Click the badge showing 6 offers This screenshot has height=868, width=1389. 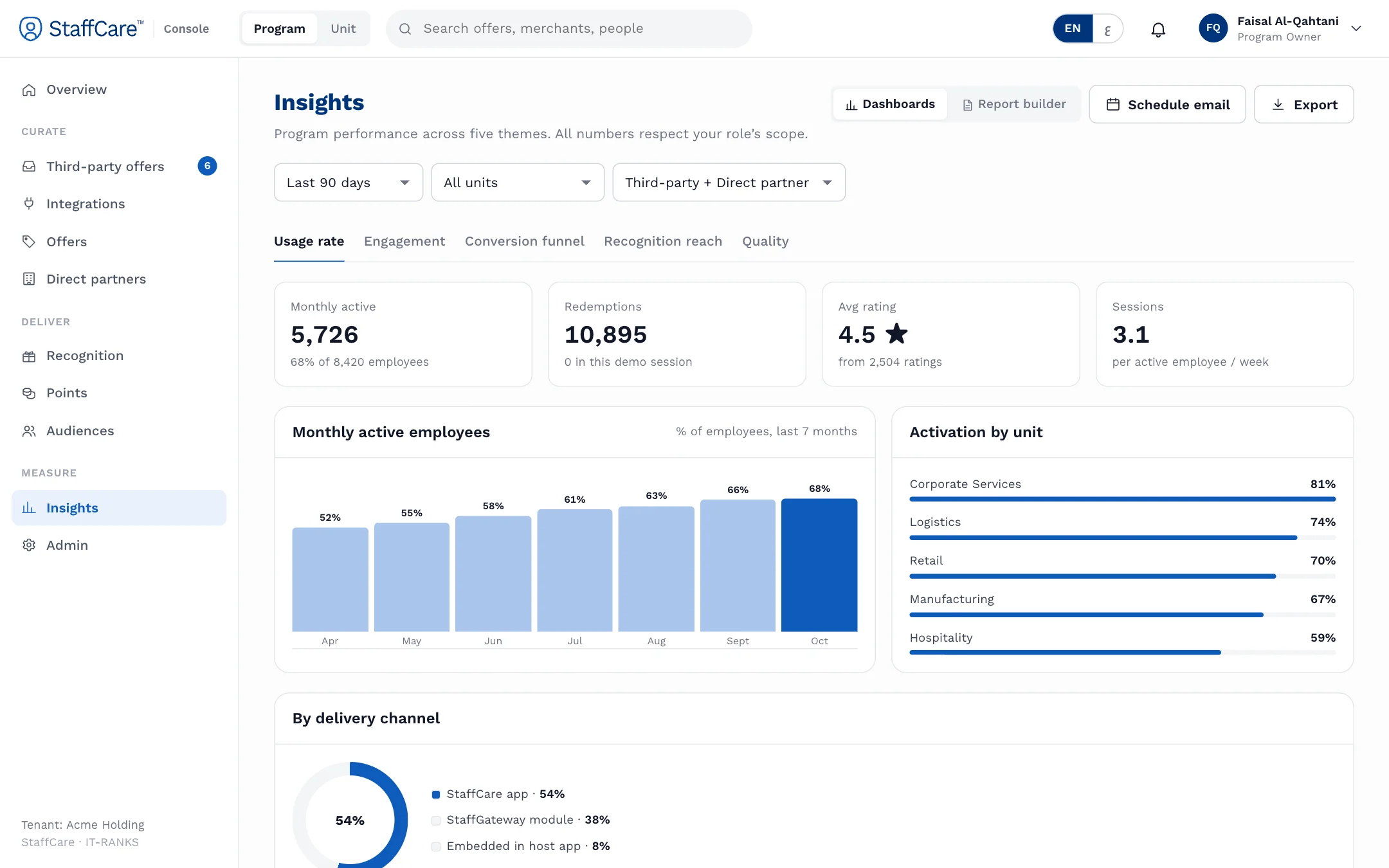207,166
